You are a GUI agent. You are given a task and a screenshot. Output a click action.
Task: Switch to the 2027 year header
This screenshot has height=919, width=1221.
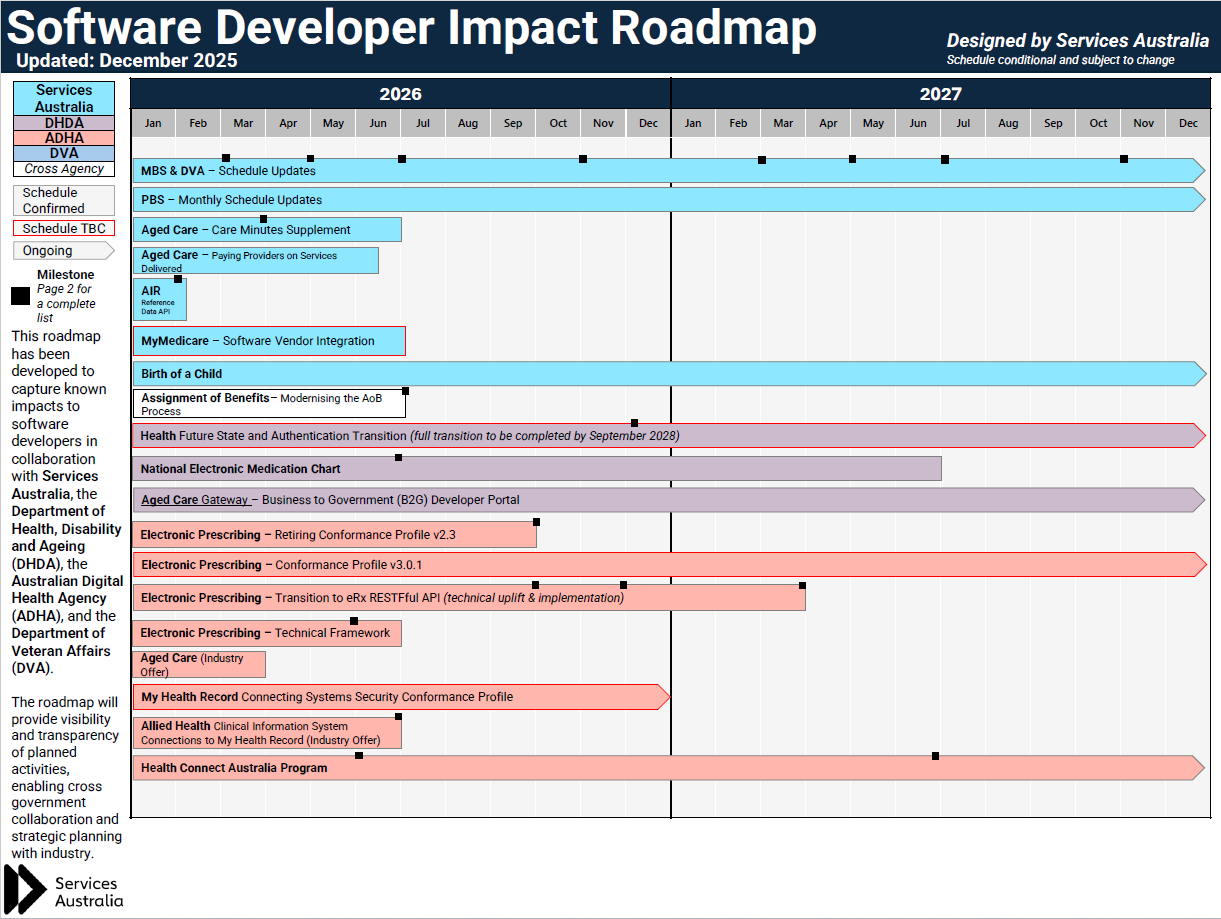click(x=938, y=94)
